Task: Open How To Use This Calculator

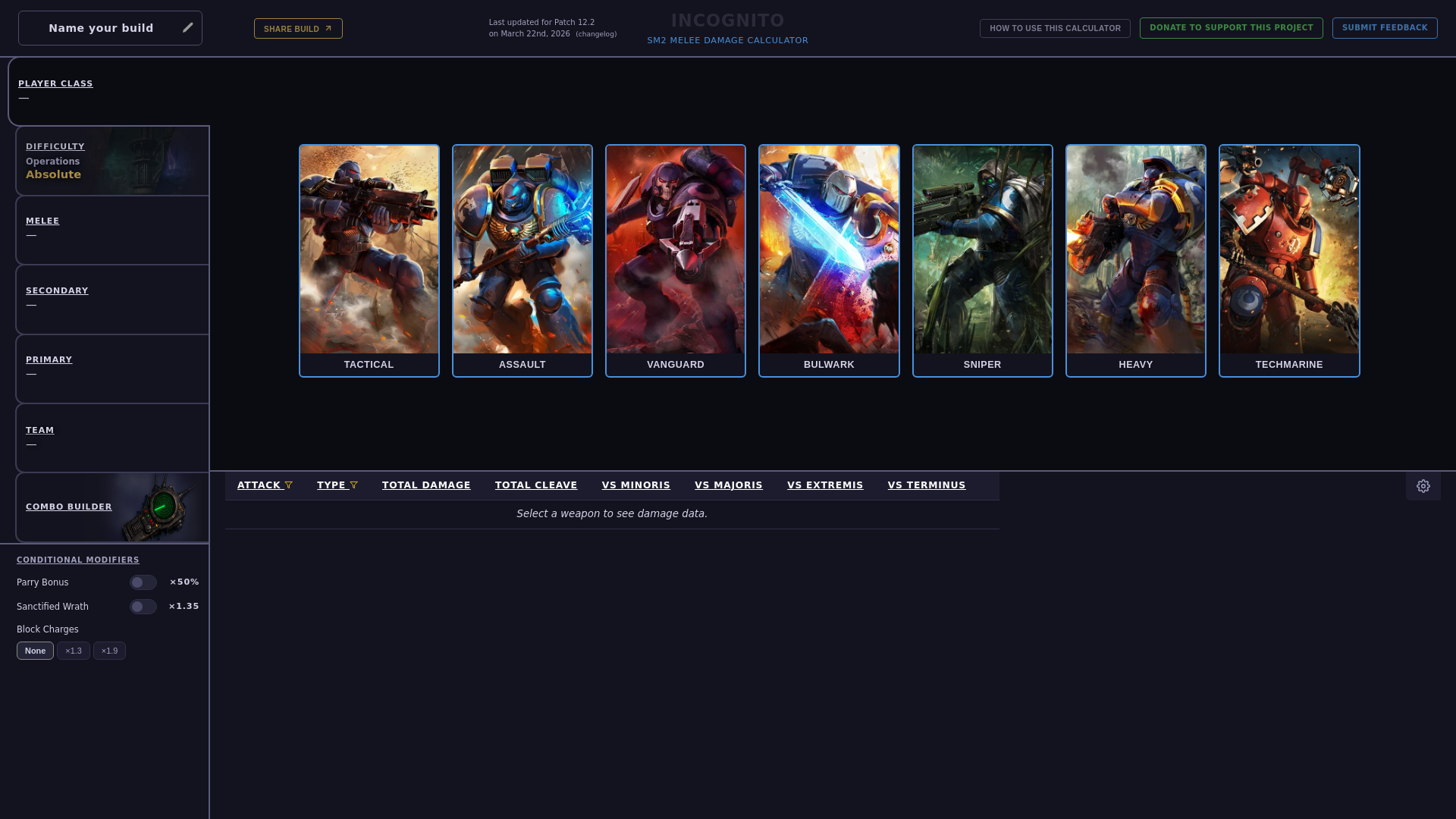Action: tap(1055, 29)
